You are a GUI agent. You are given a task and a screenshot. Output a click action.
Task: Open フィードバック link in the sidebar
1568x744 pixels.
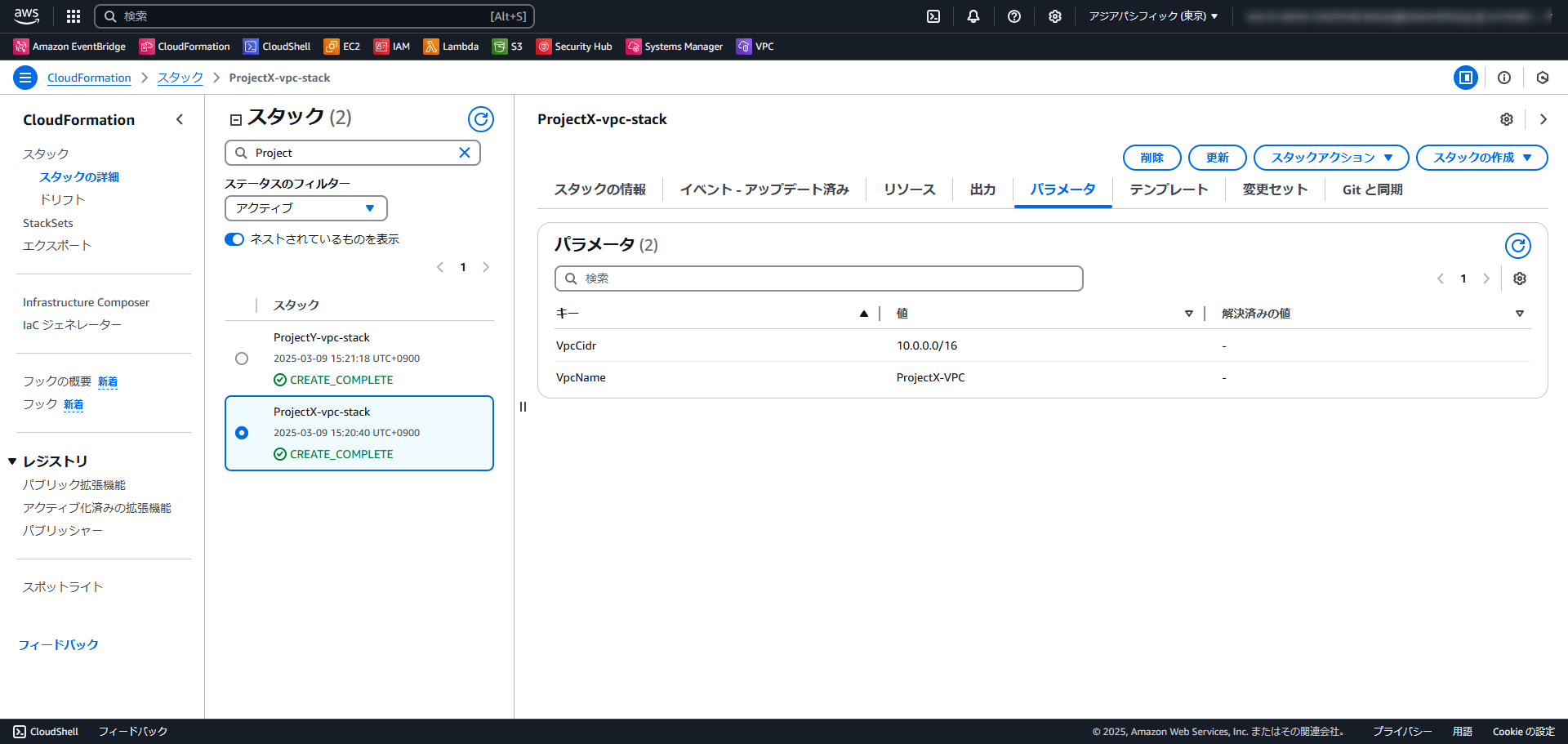pyautogui.click(x=59, y=645)
